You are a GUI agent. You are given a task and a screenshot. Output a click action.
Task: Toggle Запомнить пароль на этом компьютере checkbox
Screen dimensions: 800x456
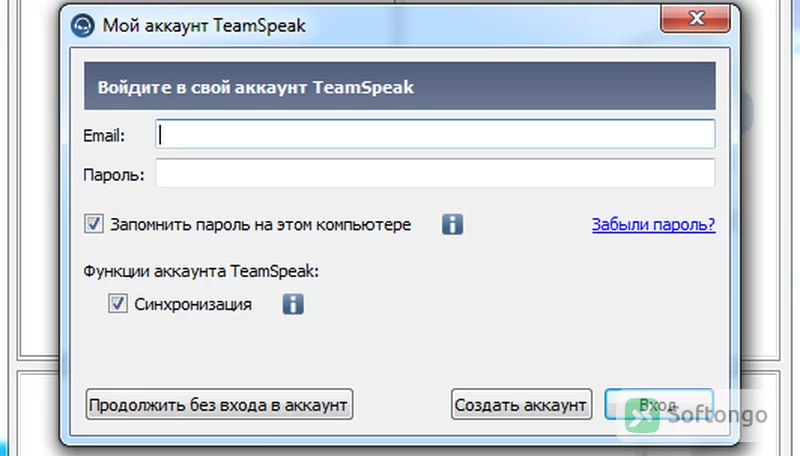(x=94, y=224)
